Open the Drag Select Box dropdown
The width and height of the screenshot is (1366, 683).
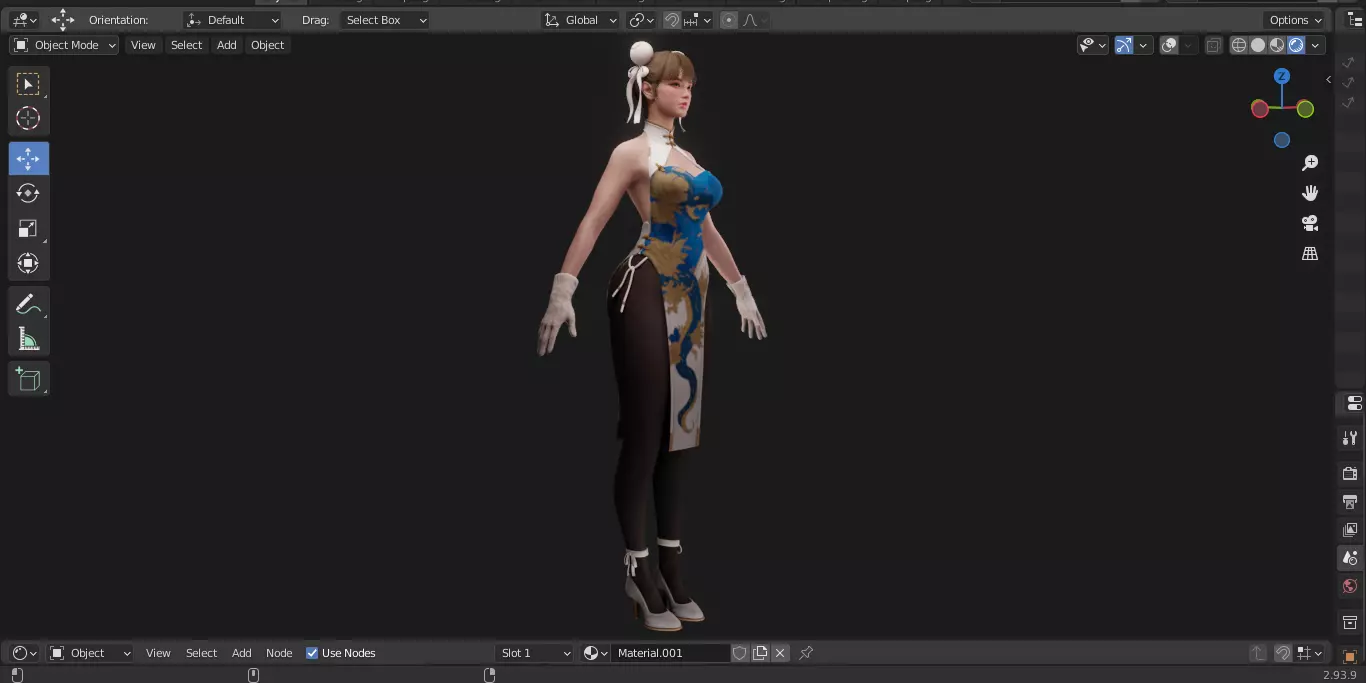[x=385, y=20]
